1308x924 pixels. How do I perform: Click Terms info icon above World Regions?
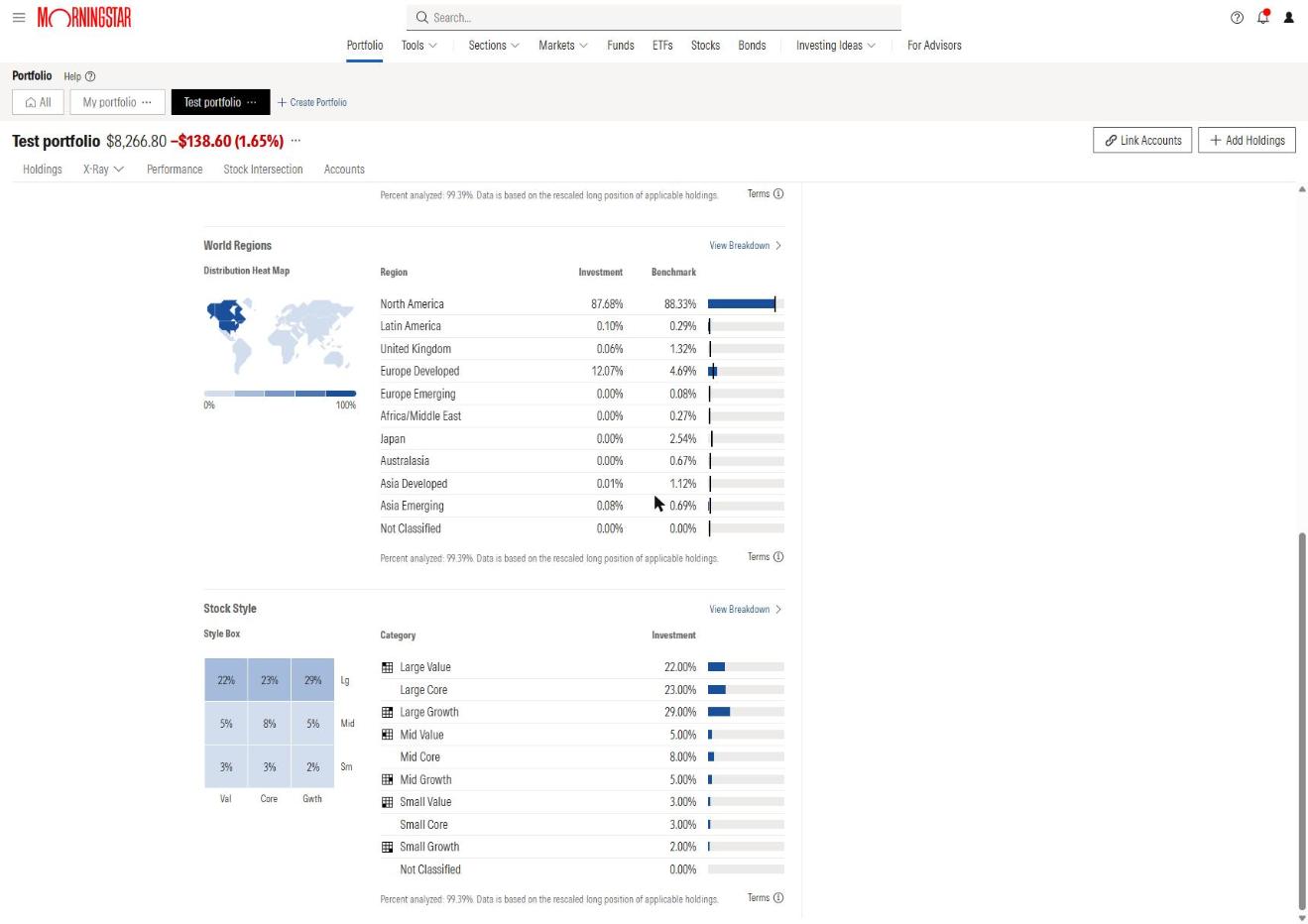778,194
